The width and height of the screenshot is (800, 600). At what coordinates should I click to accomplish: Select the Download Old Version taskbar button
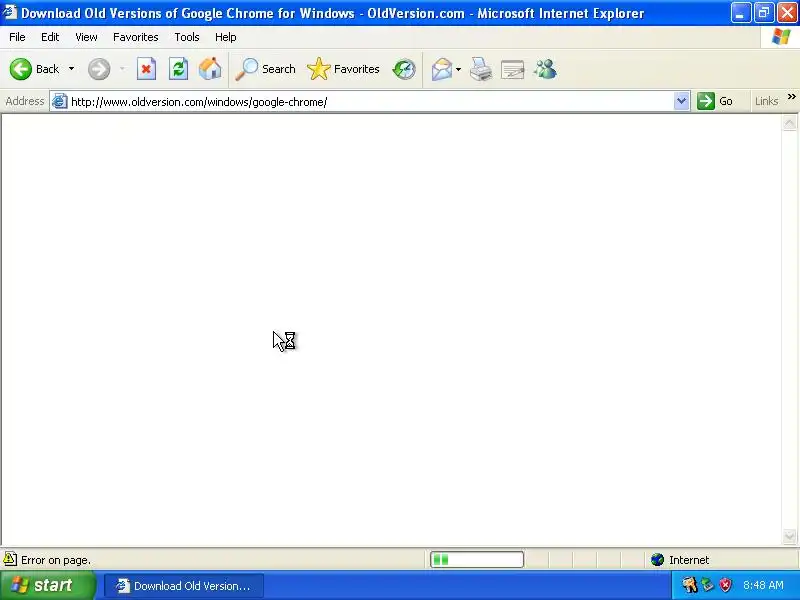pyautogui.click(x=184, y=586)
